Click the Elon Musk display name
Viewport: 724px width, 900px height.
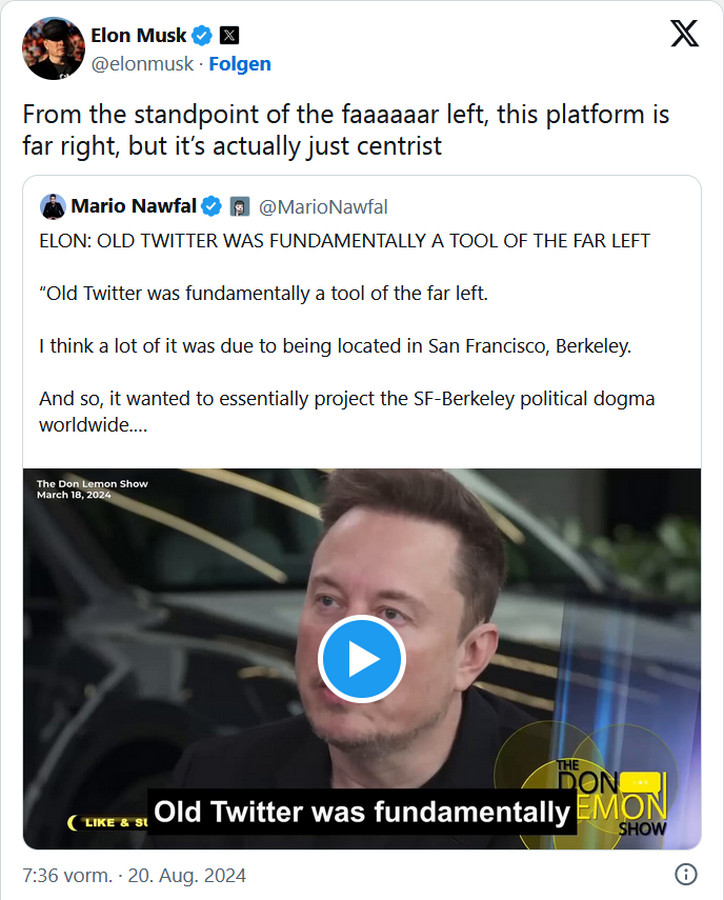pyautogui.click(x=138, y=35)
